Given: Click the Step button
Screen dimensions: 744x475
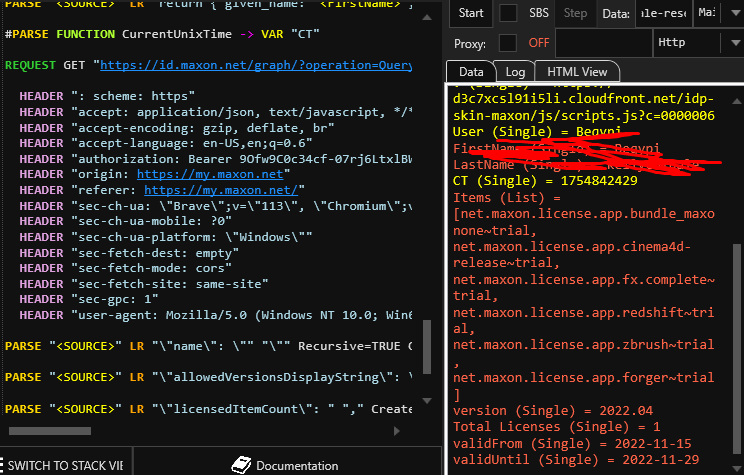Looking at the screenshot, I should click(575, 13).
